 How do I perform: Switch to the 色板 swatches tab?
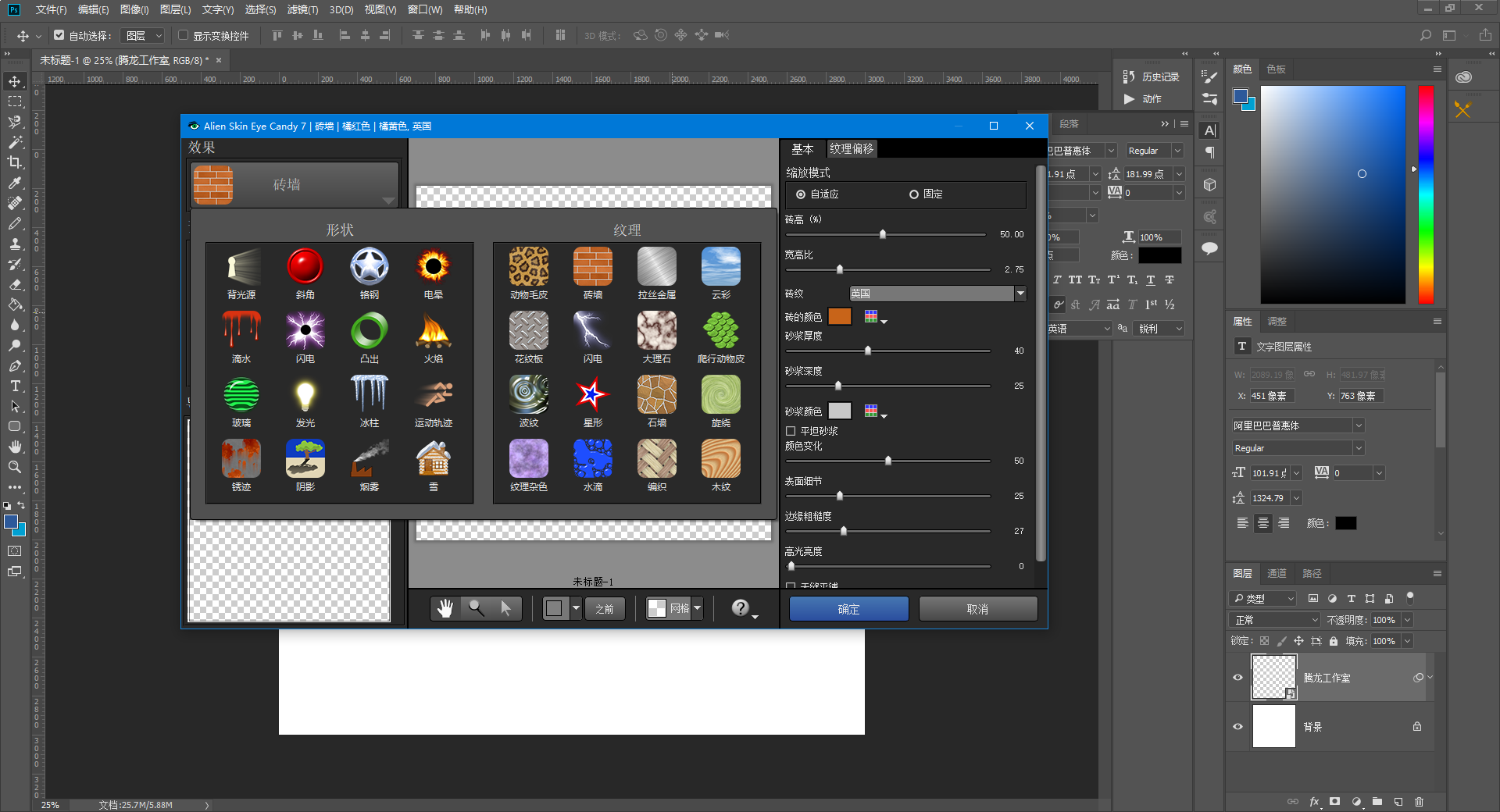[x=1276, y=69]
